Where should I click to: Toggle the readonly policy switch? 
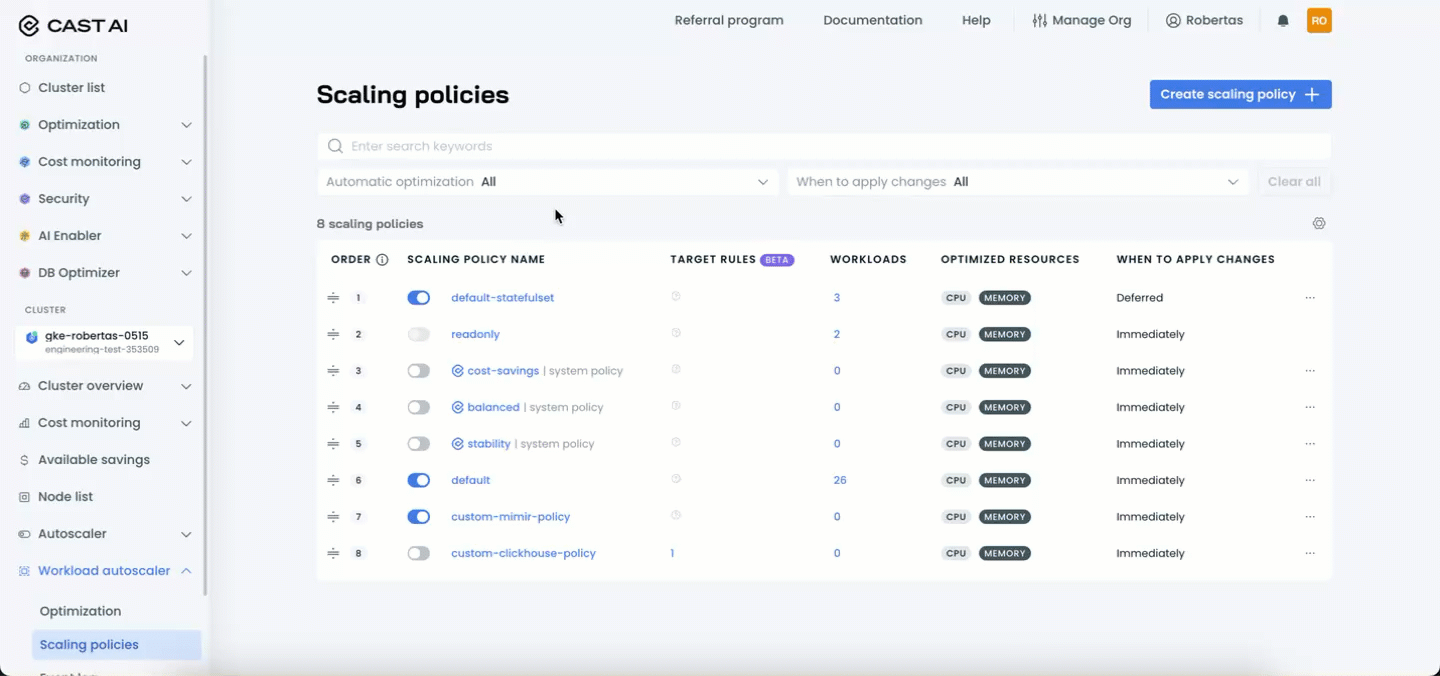click(418, 334)
